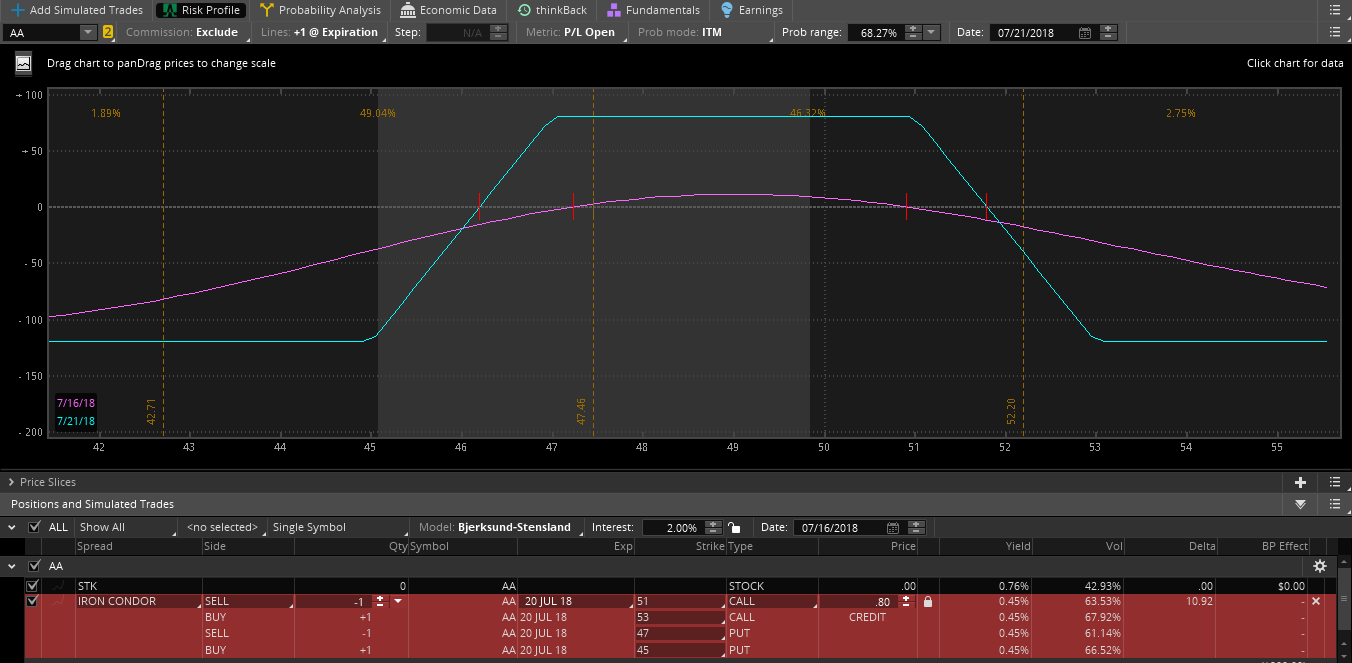Switch to thinkBack tab
This screenshot has height=663, width=1352.
[x=553, y=10]
